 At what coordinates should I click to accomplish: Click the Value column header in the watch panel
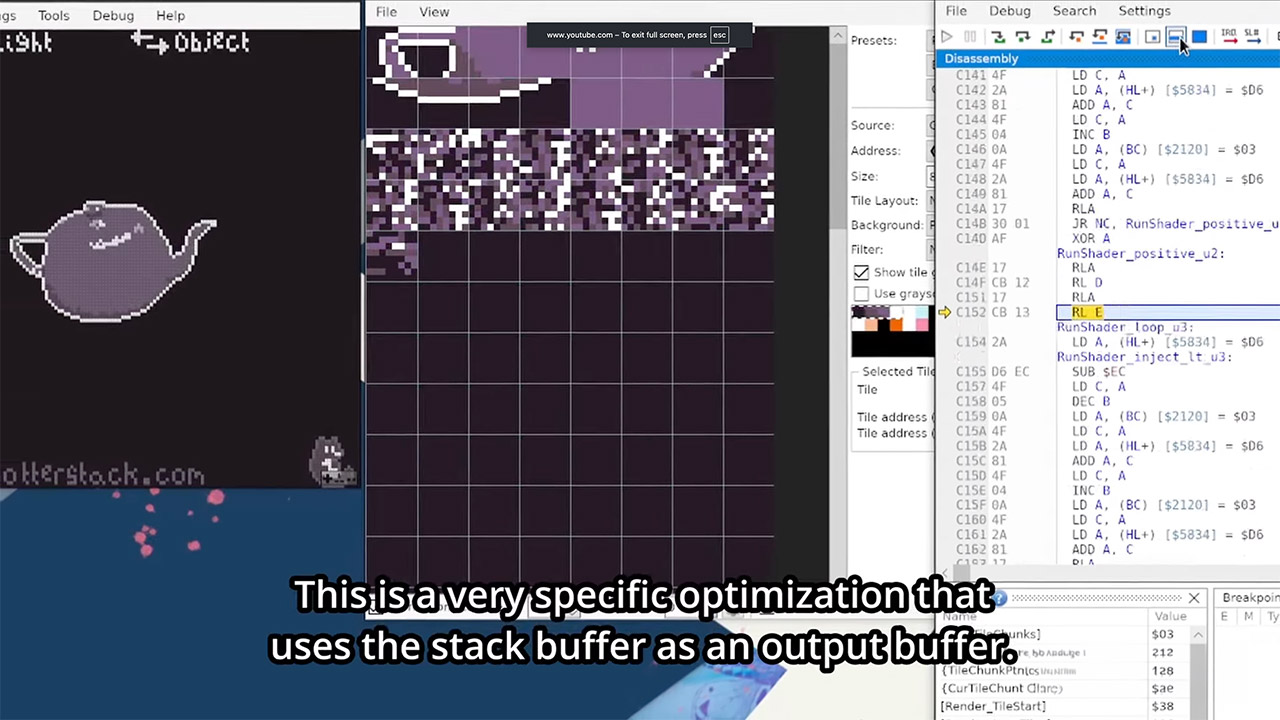(1170, 616)
